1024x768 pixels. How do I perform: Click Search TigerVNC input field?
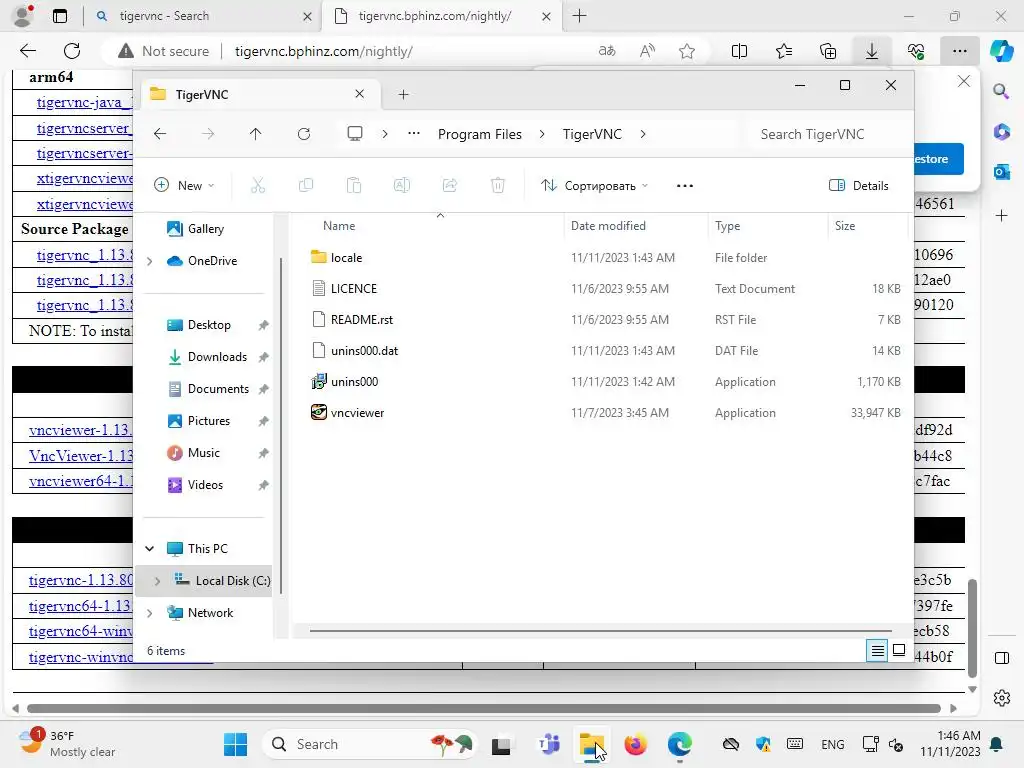[x=826, y=134]
